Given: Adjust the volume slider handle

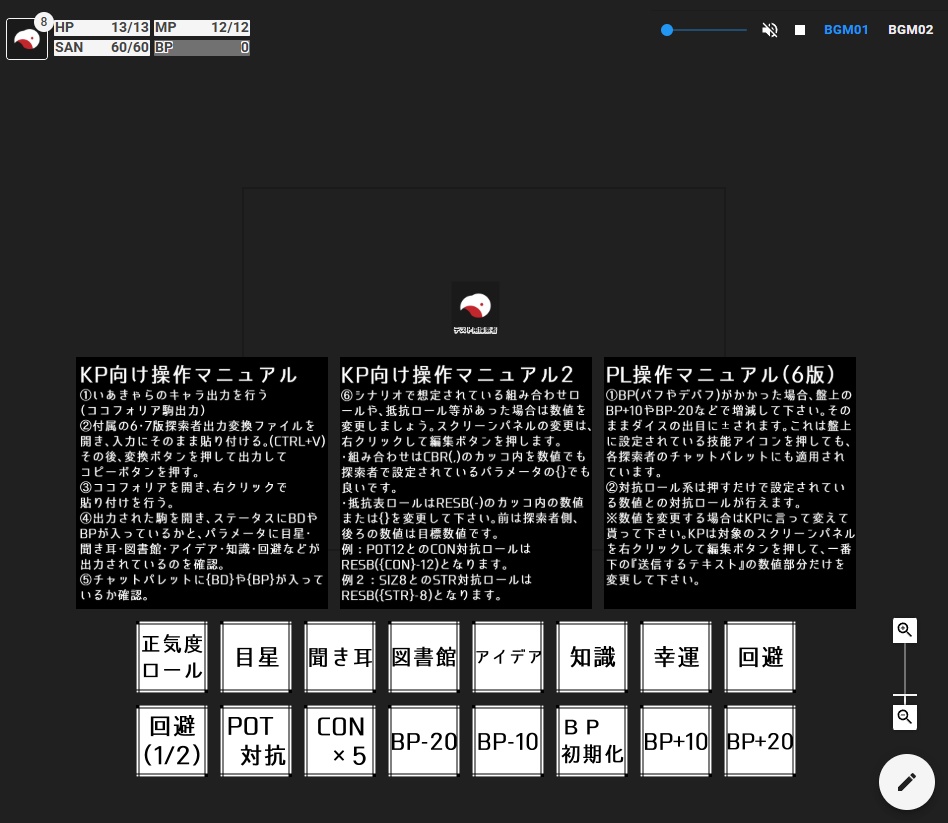Looking at the screenshot, I should click(x=667, y=30).
